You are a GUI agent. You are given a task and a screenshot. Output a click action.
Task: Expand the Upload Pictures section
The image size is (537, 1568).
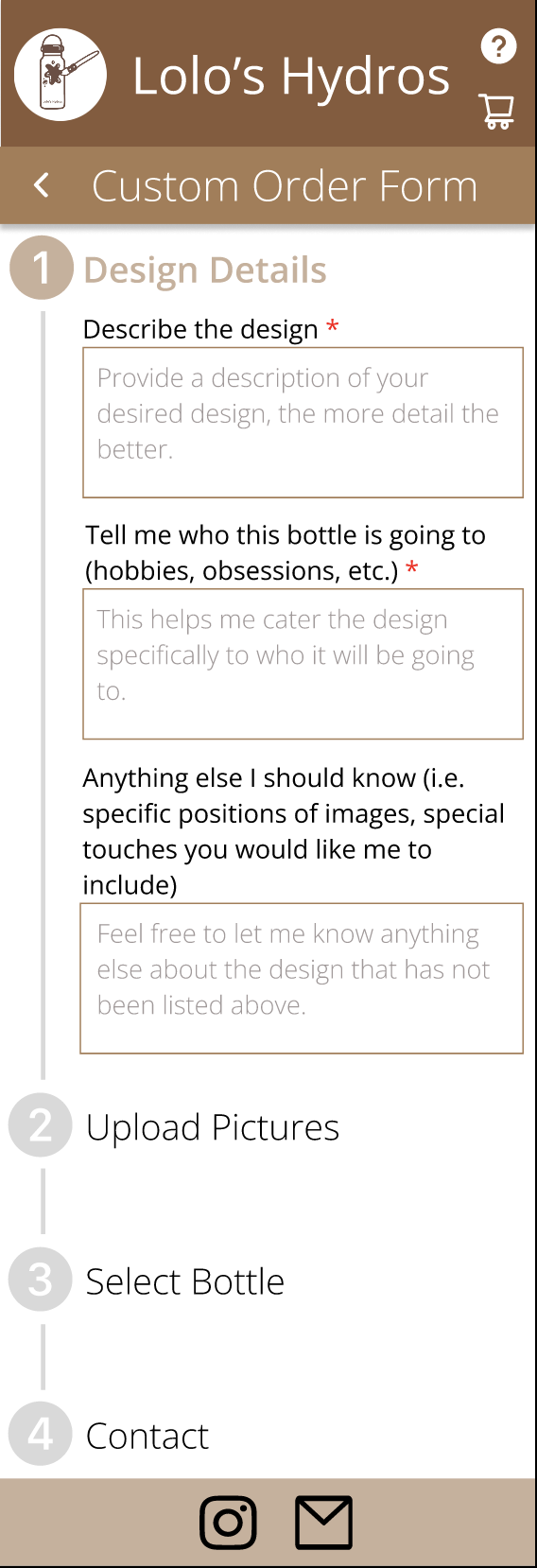point(213,1127)
